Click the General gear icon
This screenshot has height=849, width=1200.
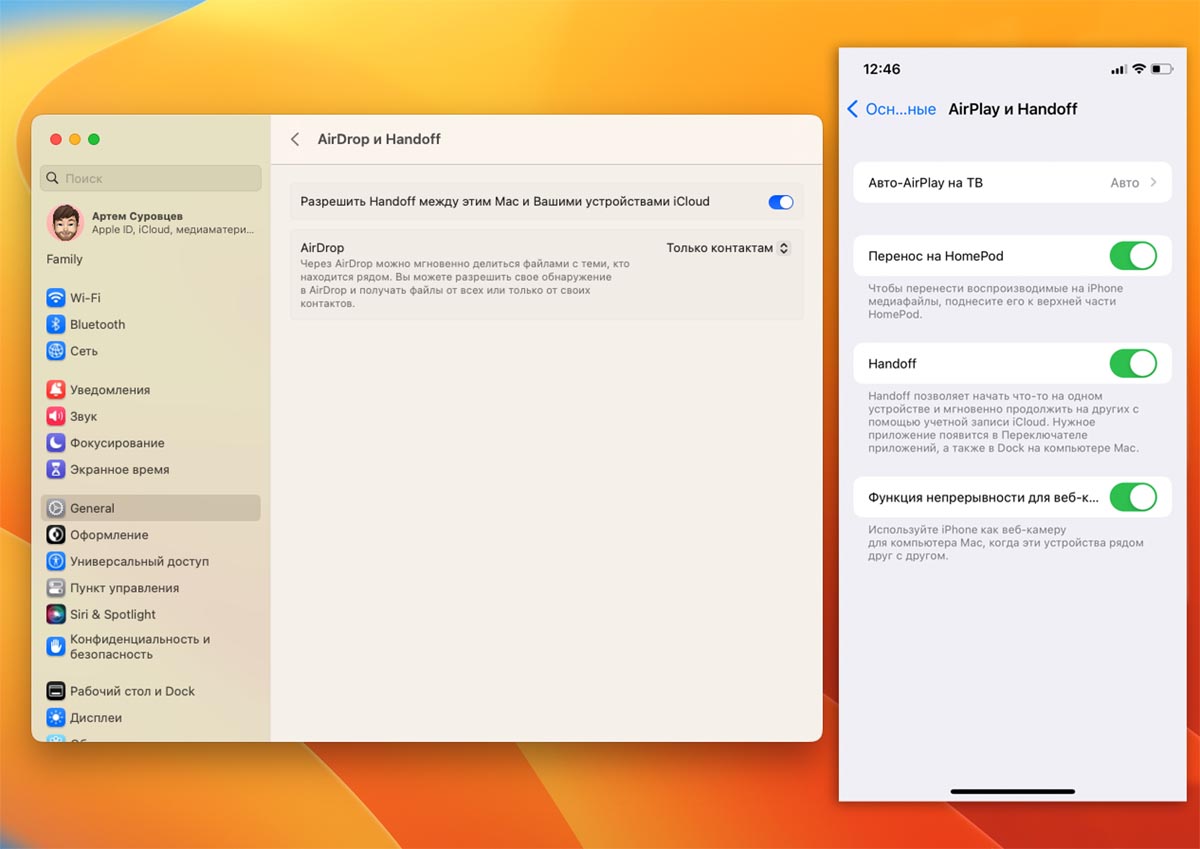pyautogui.click(x=55, y=508)
